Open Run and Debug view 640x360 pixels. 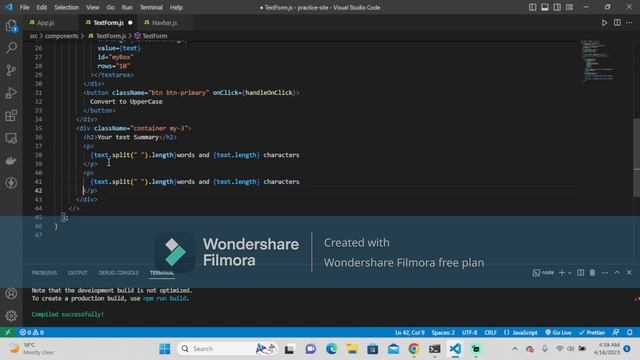(11, 93)
